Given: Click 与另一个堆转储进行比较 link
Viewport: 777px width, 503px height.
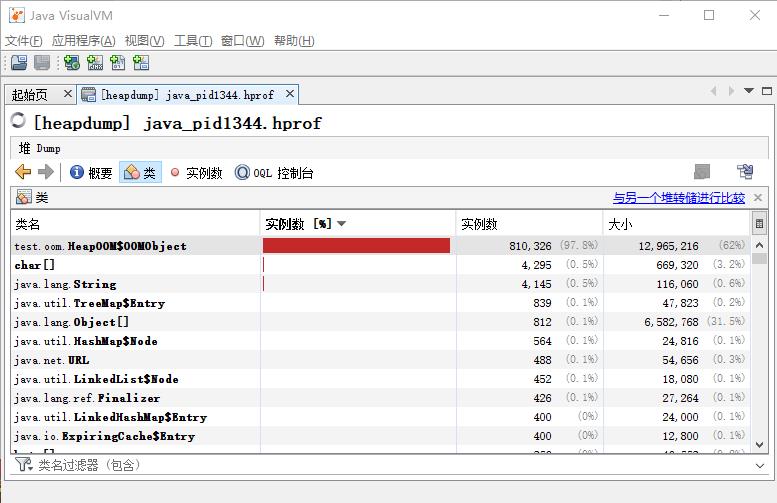Looking at the screenshot, I should pyautogui.click(x=679, y=198).
